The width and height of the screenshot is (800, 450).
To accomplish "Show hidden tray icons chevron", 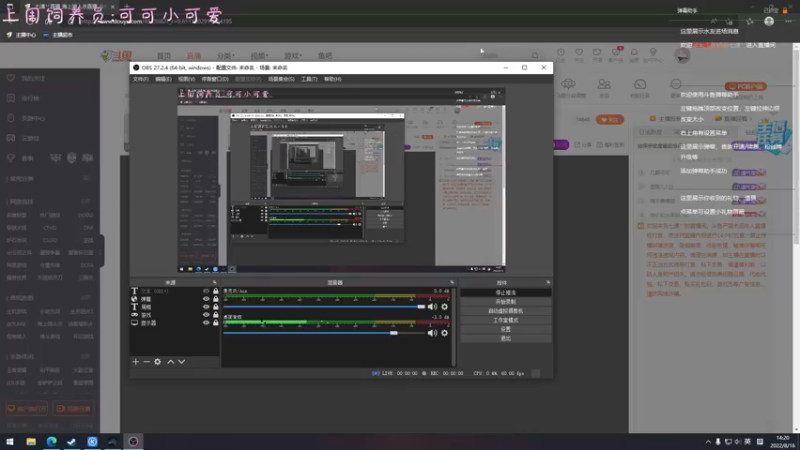I will [708, 442].
